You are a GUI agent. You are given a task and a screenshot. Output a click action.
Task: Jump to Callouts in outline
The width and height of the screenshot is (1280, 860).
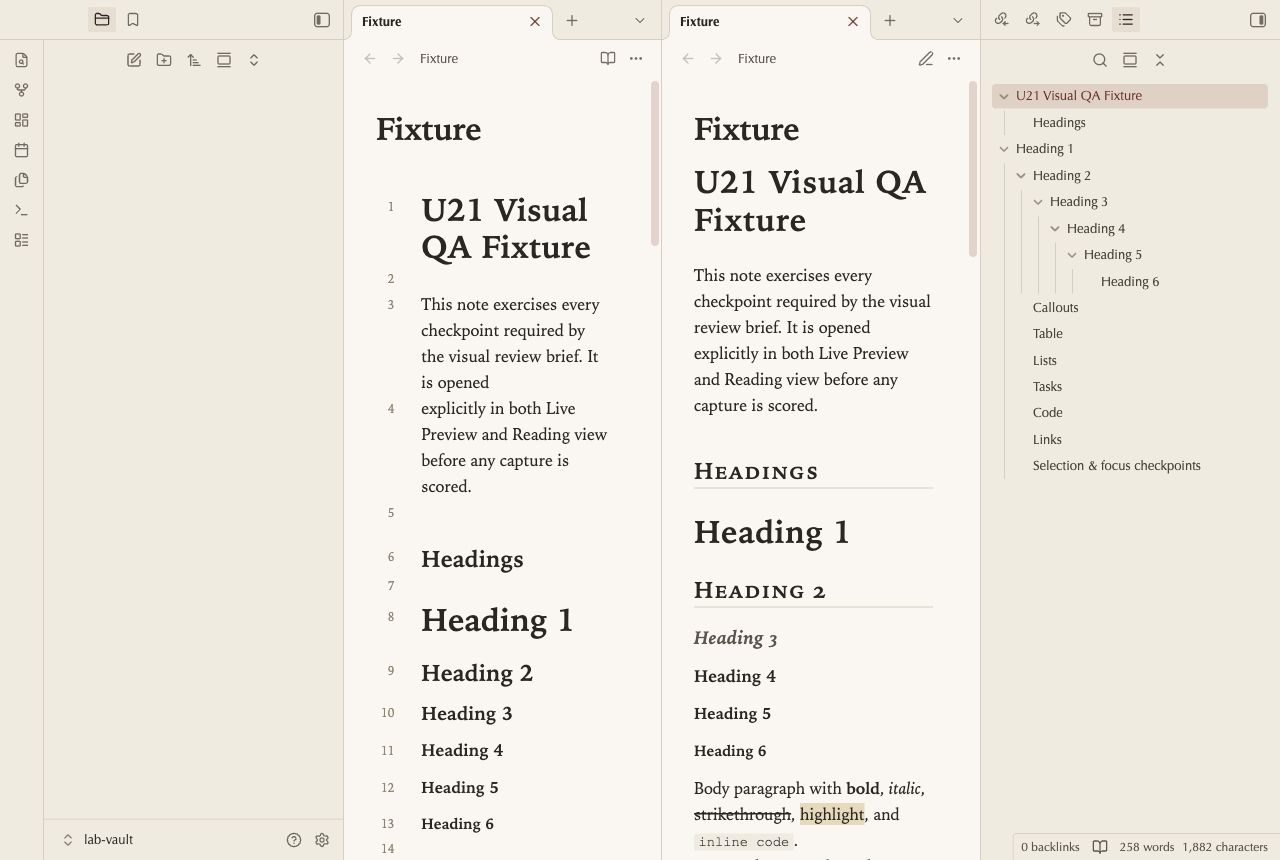point(1055,307)
